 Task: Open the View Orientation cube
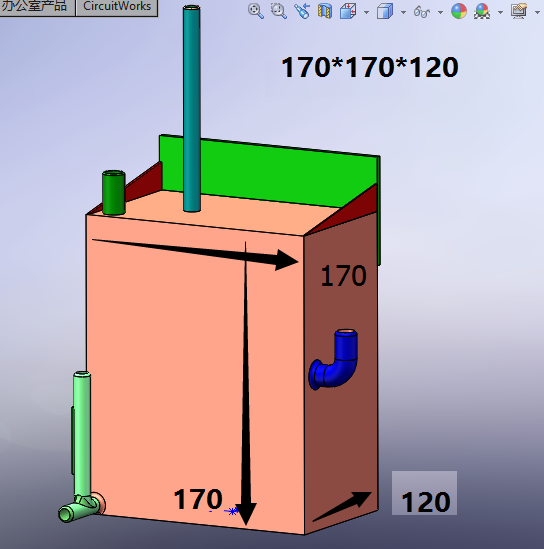pos(348,11)
